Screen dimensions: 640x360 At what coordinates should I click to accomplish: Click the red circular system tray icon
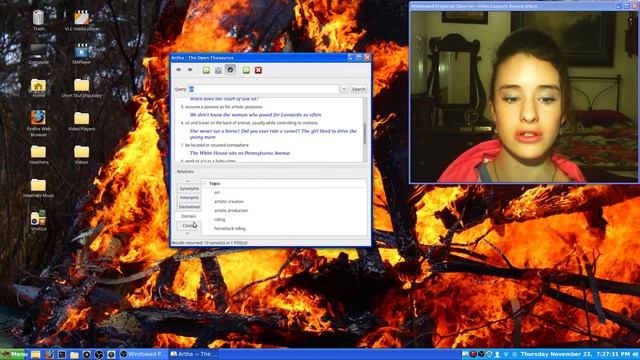[x=473, y=354]
